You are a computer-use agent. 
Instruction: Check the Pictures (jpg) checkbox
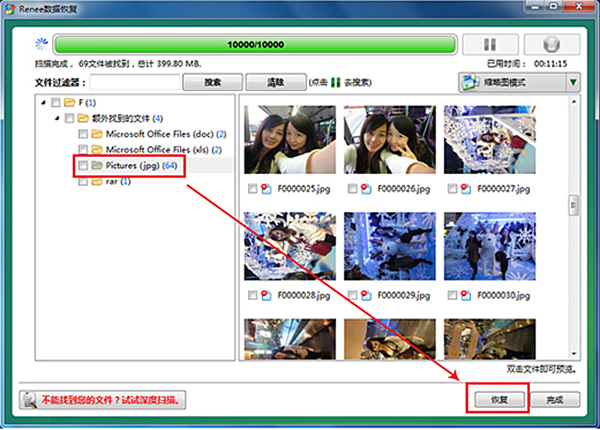tap(83, 165)
